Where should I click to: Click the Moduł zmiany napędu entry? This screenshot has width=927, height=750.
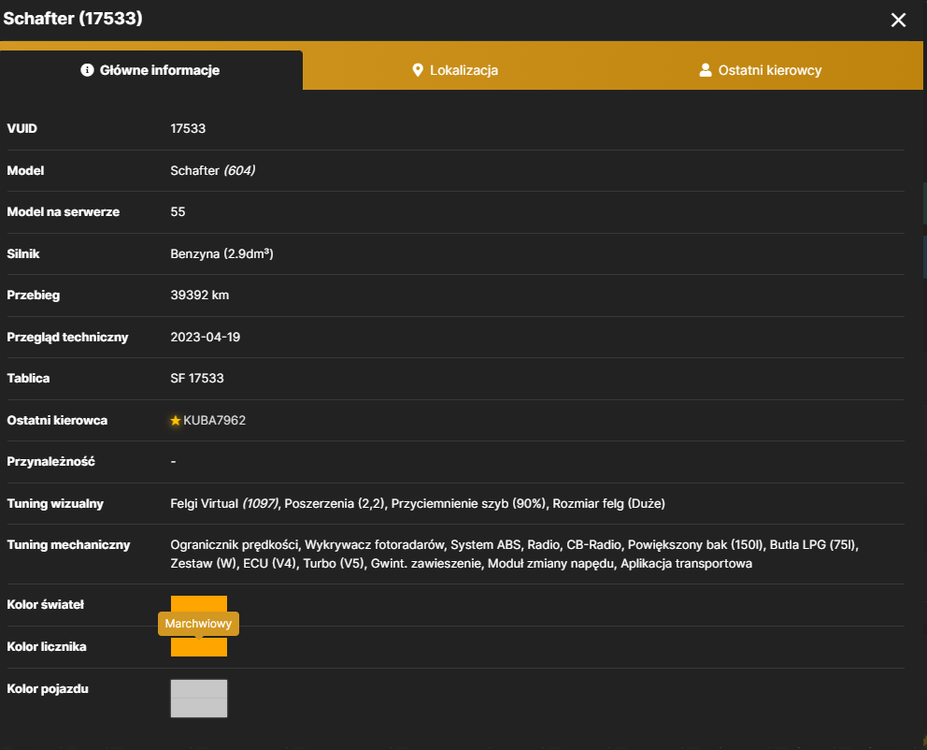pyautogui.click(x=550, y=564)
